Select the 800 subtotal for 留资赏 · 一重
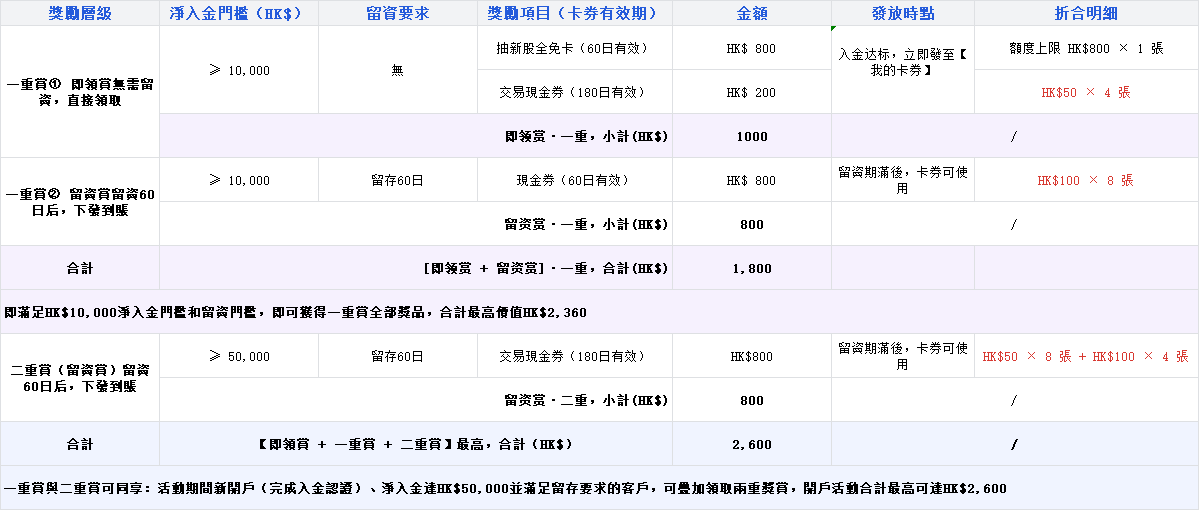This screenshot has height=510, width=1199. [752, 224]
